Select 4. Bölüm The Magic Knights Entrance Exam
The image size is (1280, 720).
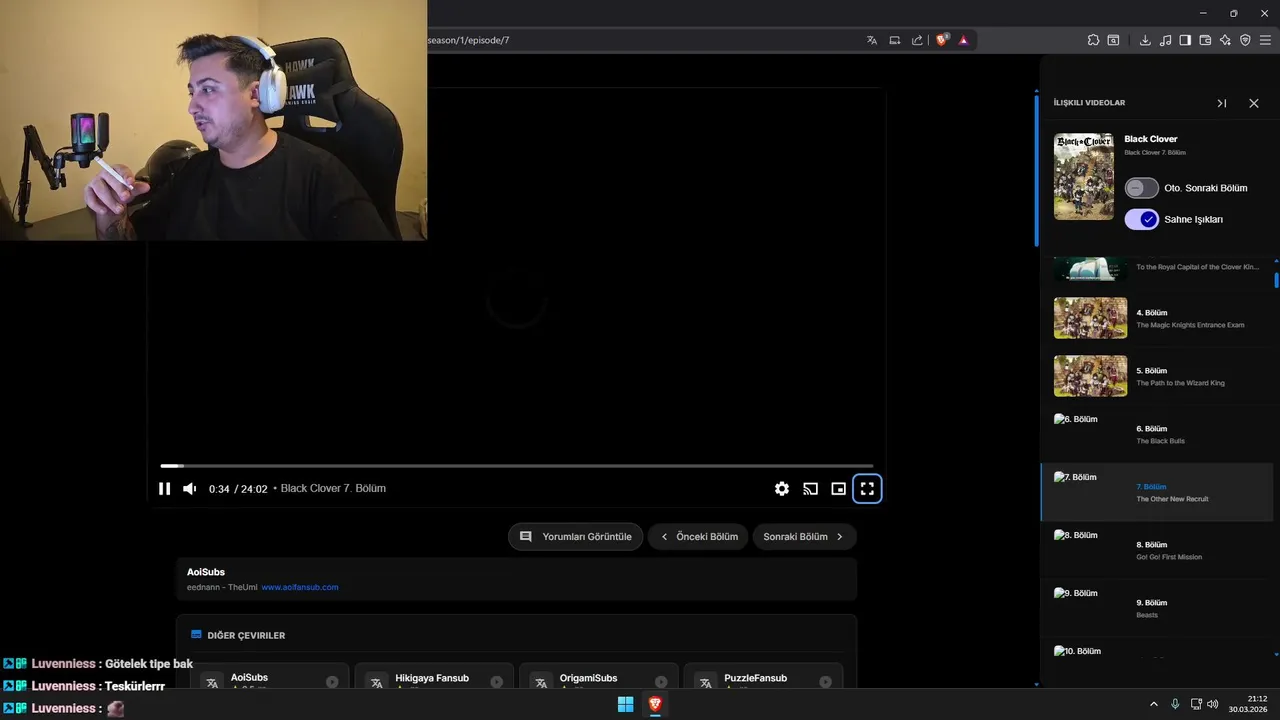tap(1157, 318)
